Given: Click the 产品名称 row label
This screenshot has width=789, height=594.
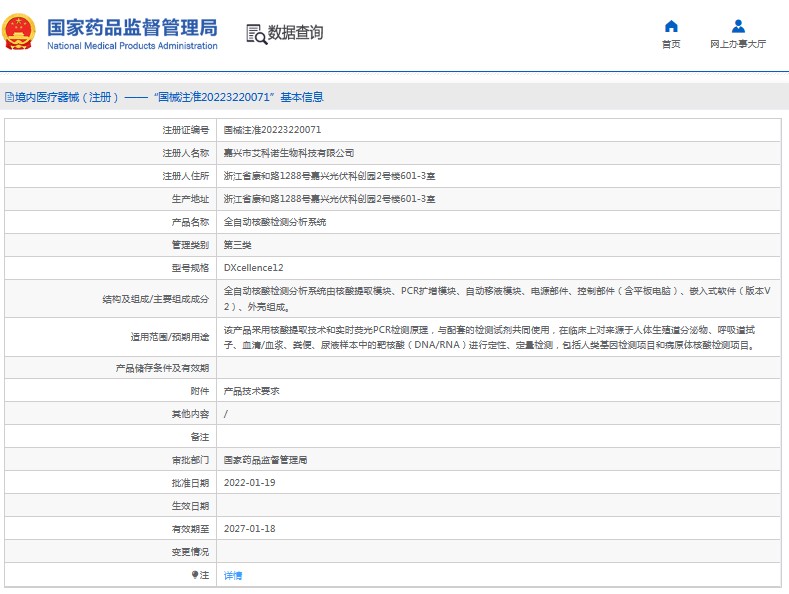Looking at the screenshot, I should click(190, 222).
